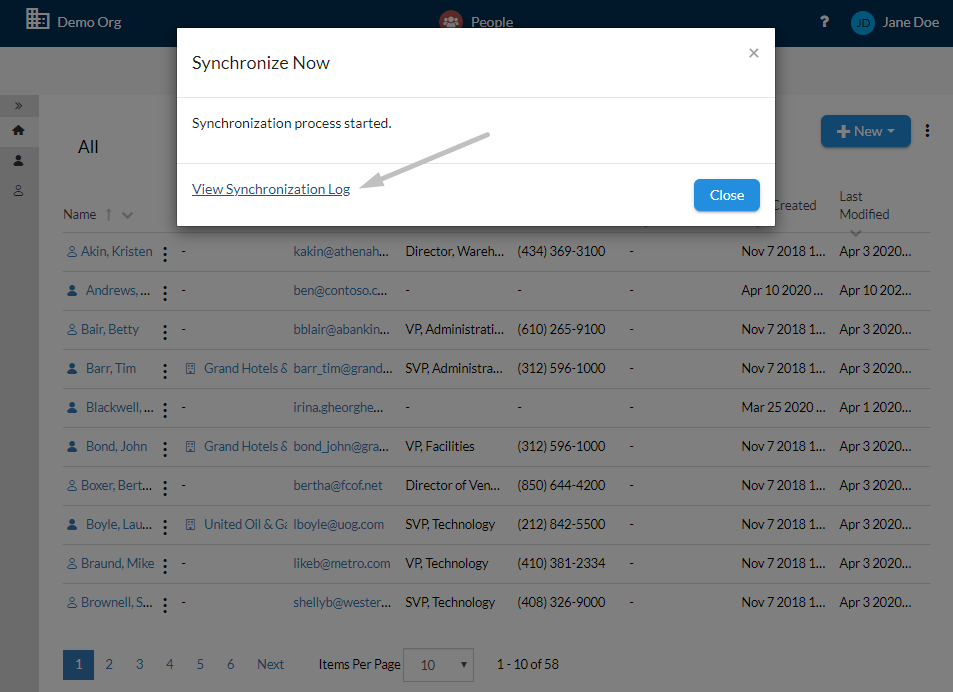This screenshot has width=953, height=692.
Task: Click person icon beside Akin, Kristen
Action: pos(72,251)
